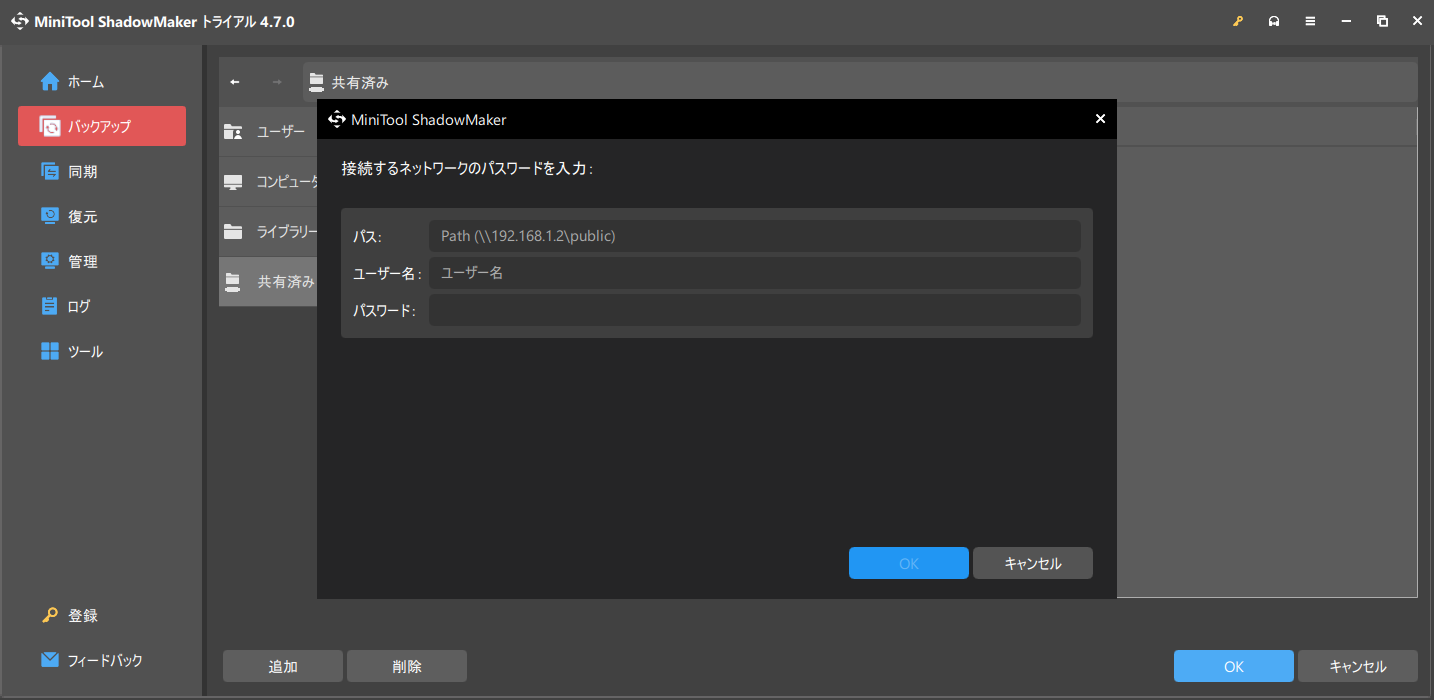Open the 管理 section

point(102,262)
